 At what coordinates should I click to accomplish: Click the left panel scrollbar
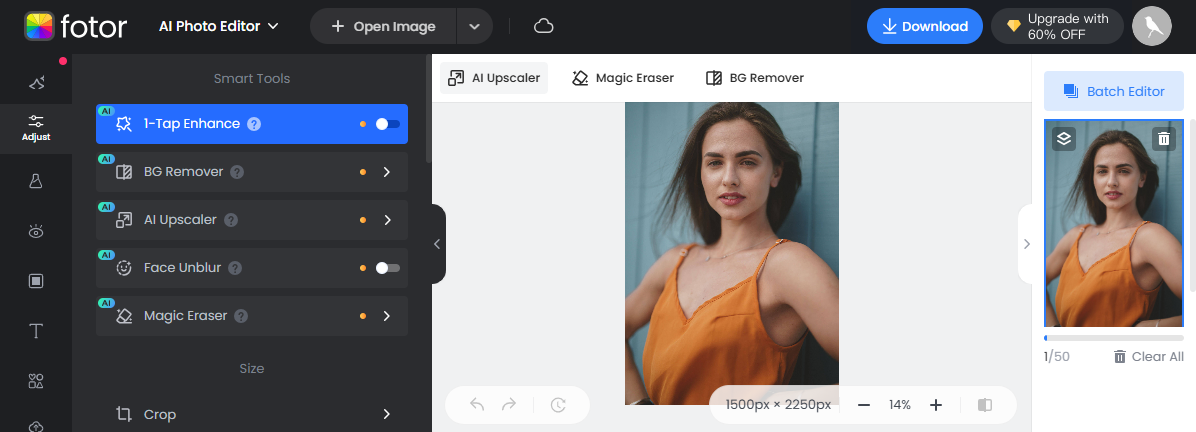point(429,108)
